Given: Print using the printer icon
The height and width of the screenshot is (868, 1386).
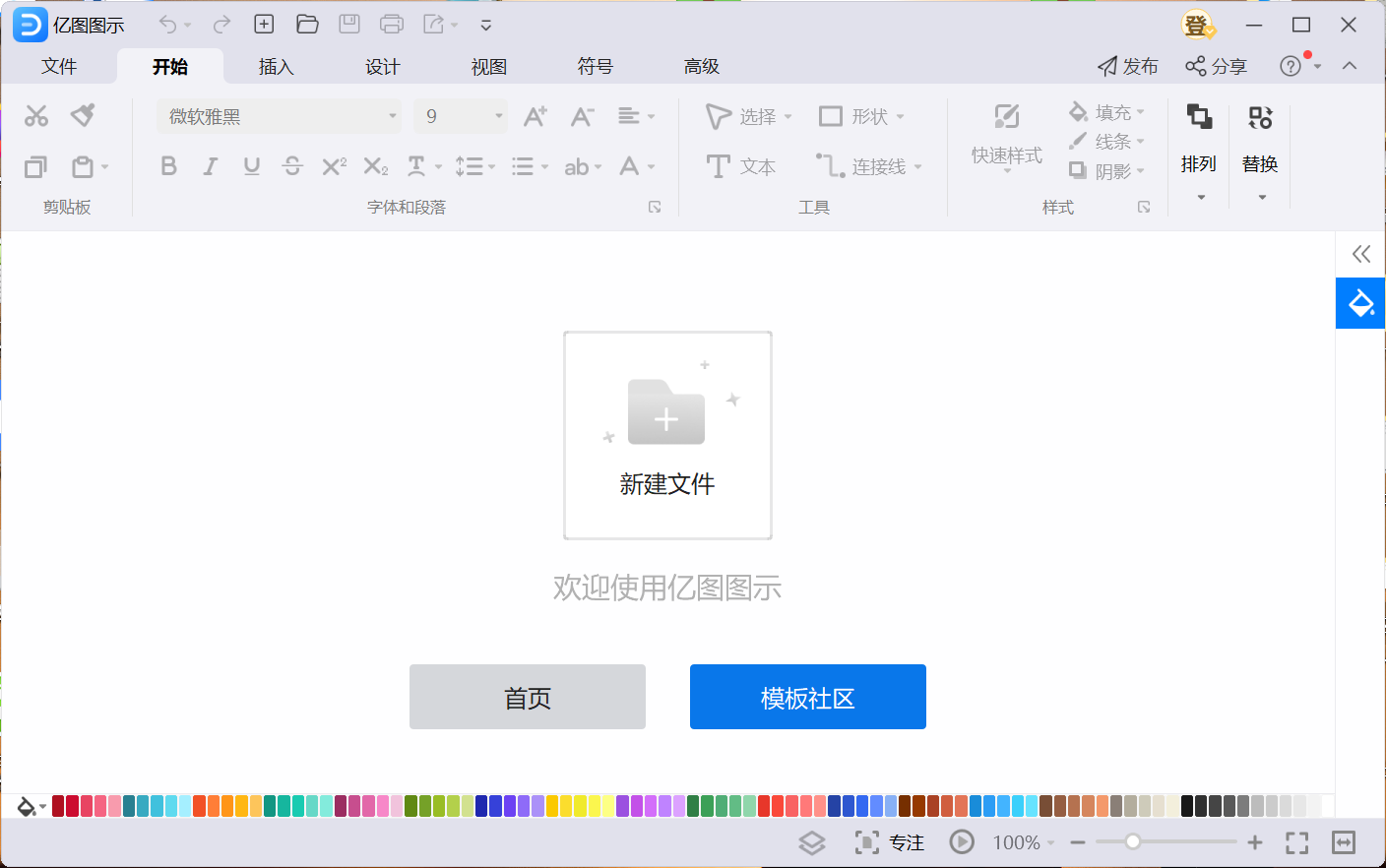Looking at the screenshot, I should pos(392,25).
